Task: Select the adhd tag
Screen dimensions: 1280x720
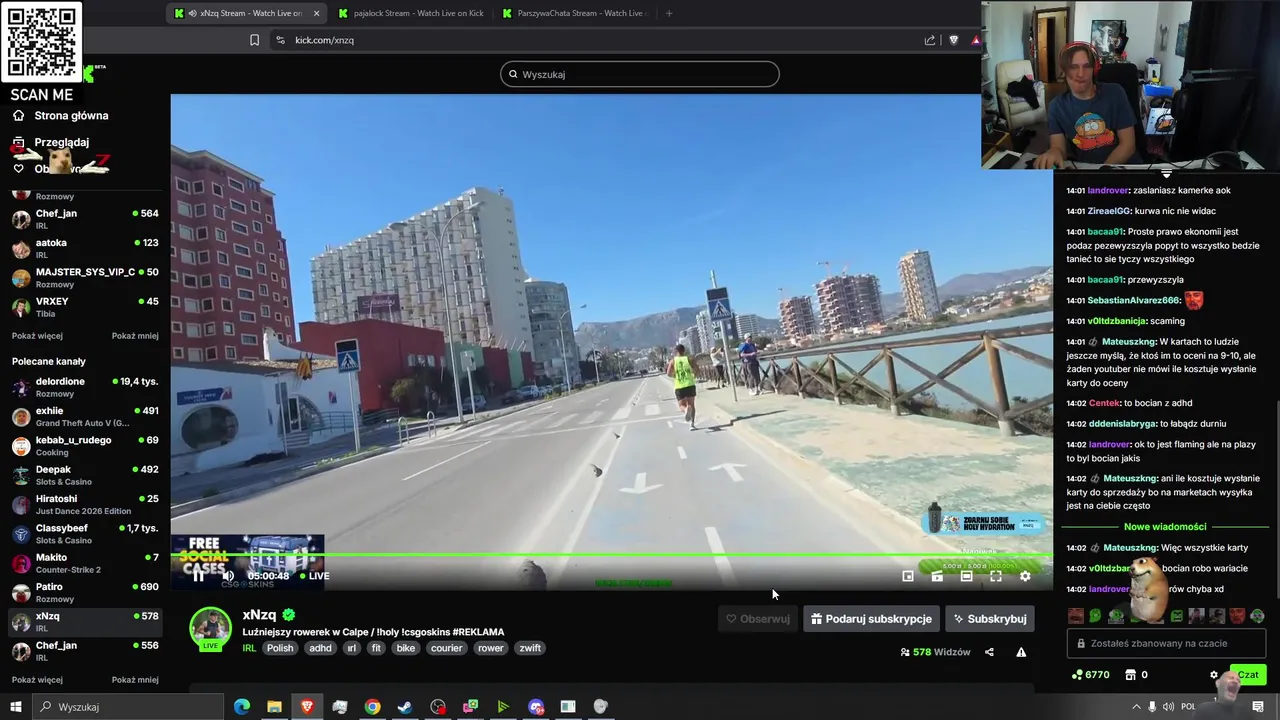Action: (x=320, y=648)
